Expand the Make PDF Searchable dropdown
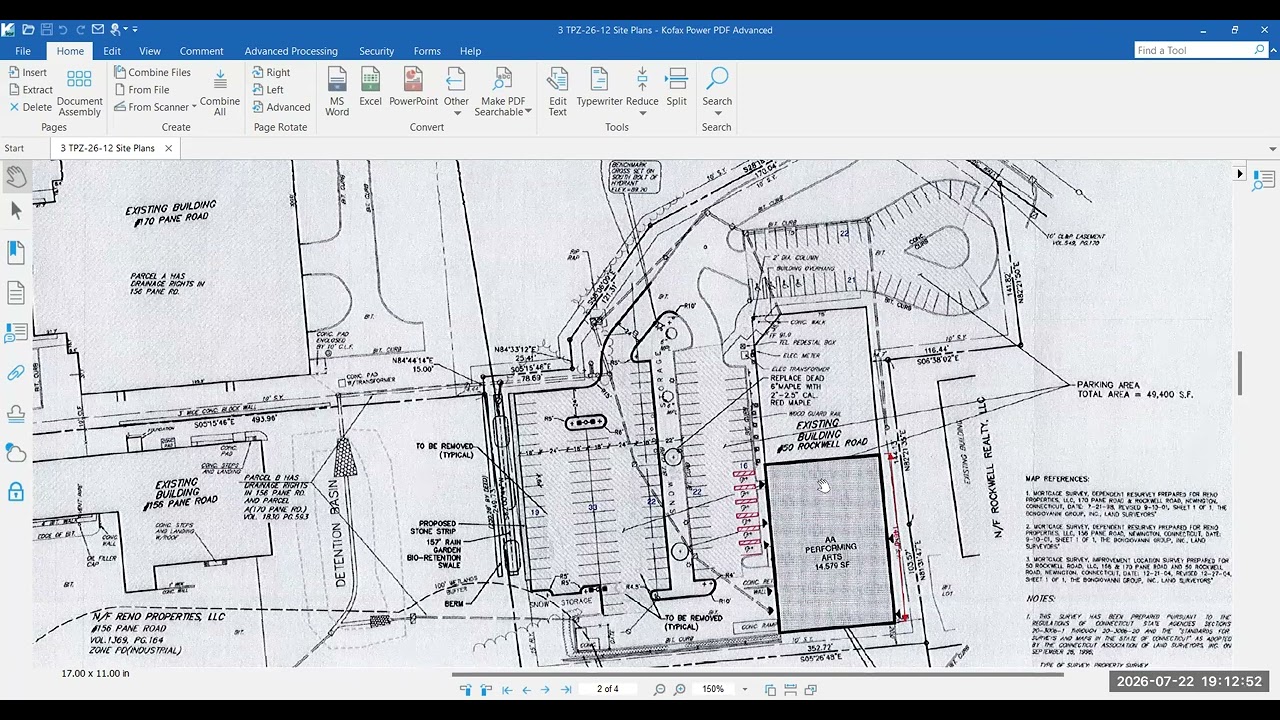Viewport: 1280px width, 720px height. [x=527, y=112]
